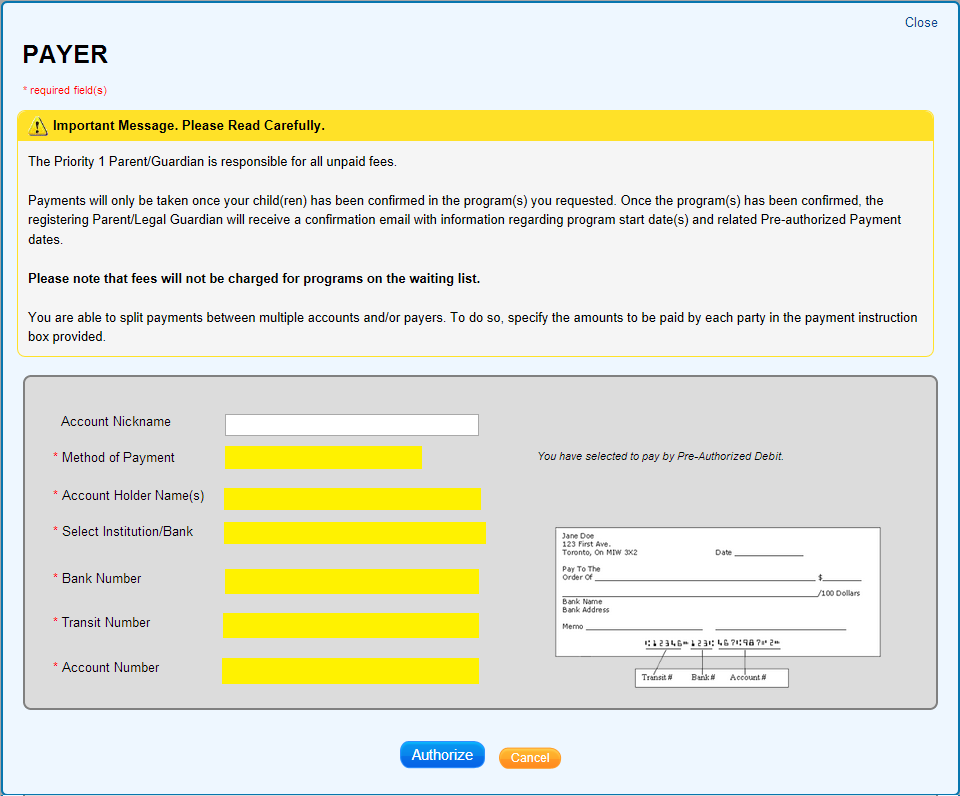Click the Bank Number field
The image size is (960, 796).
click(351, 581)
